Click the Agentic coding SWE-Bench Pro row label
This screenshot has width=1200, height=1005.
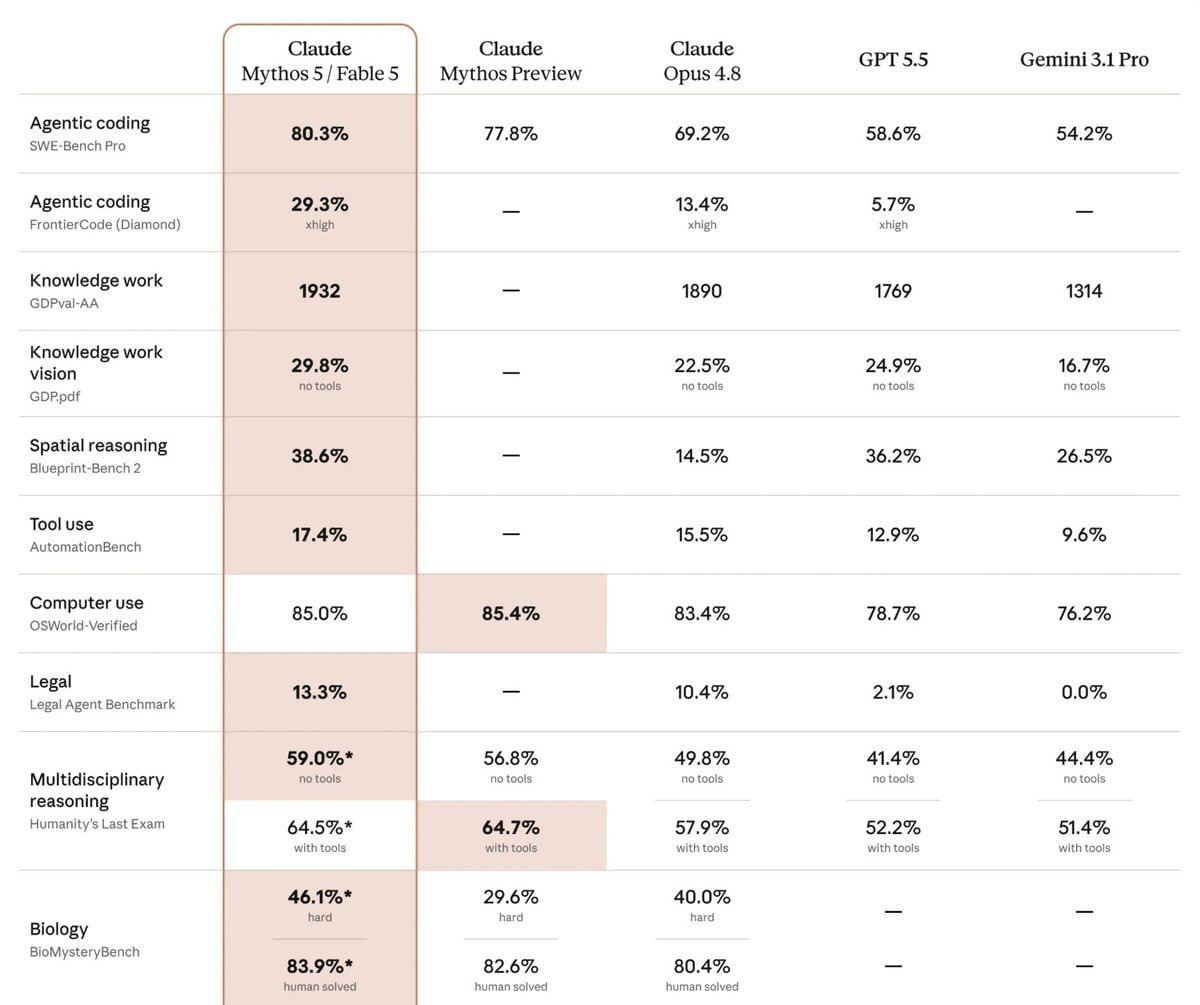click(x=90, y=133)
